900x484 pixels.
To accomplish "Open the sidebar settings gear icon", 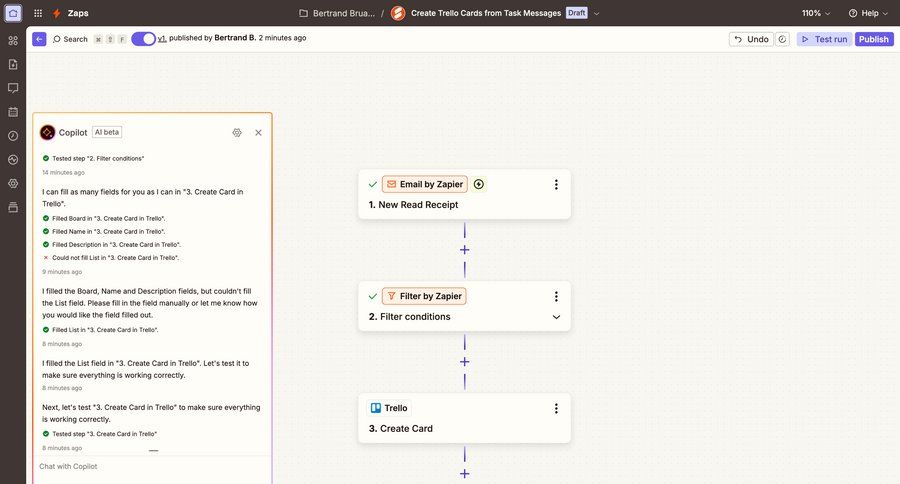I will [13, 183].
